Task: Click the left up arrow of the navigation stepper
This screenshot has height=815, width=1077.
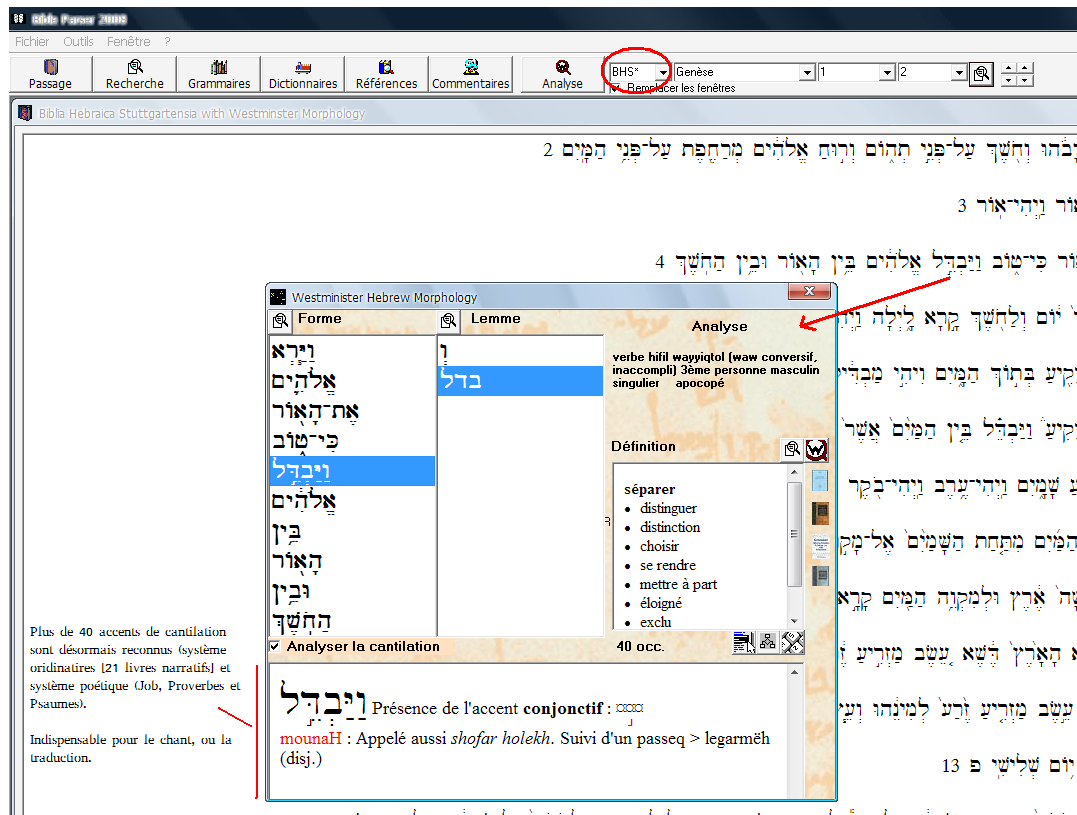Action: tap(1008, 68)
